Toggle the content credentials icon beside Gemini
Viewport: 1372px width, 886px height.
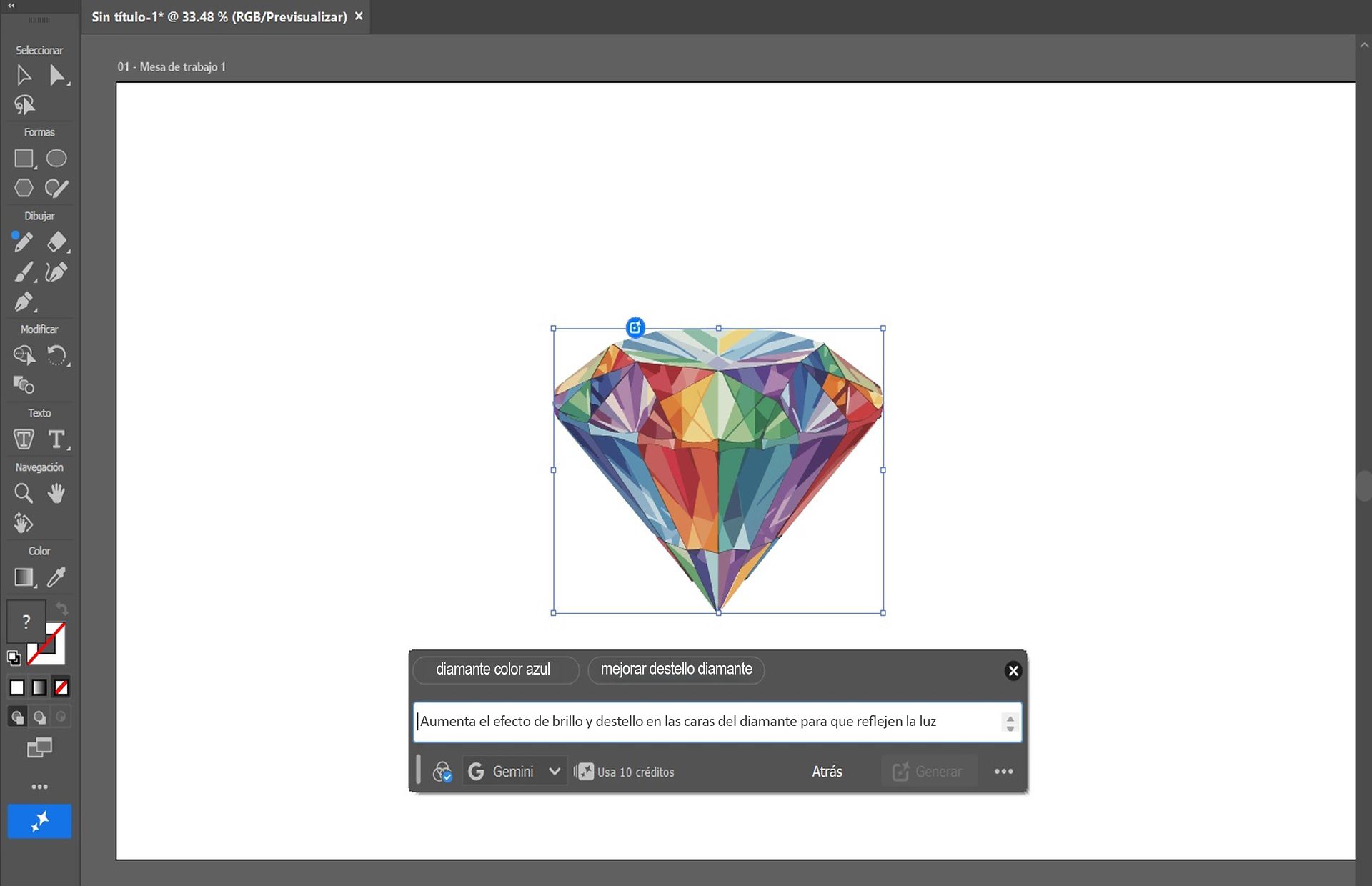point(442,772)
